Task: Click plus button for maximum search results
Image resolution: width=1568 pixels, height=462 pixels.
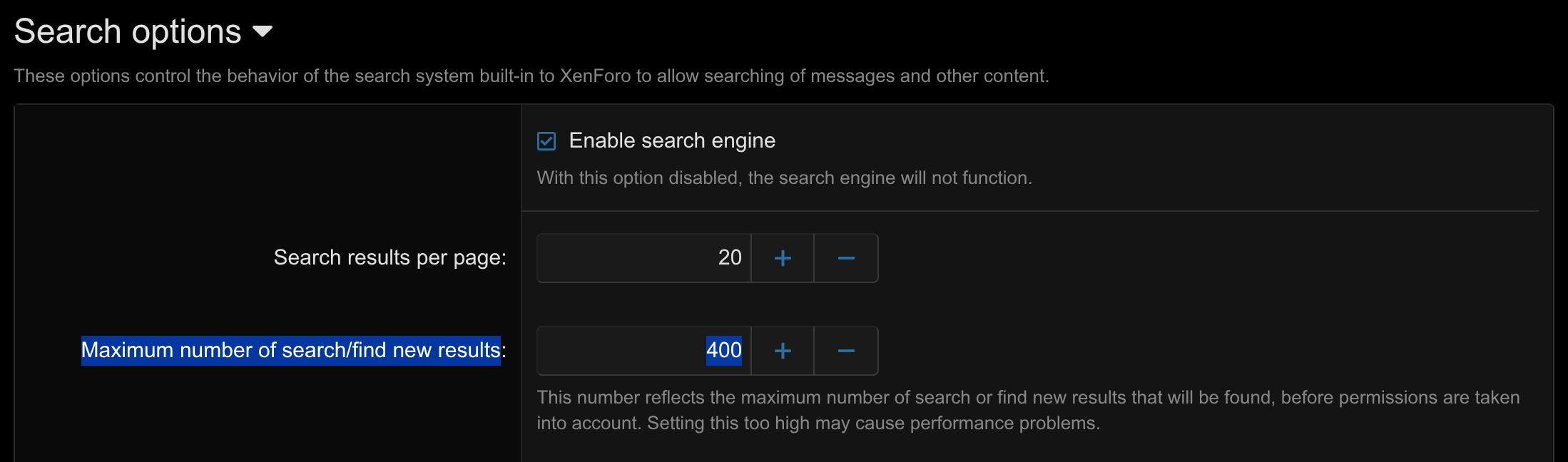Action: click(x=782, y=351)
